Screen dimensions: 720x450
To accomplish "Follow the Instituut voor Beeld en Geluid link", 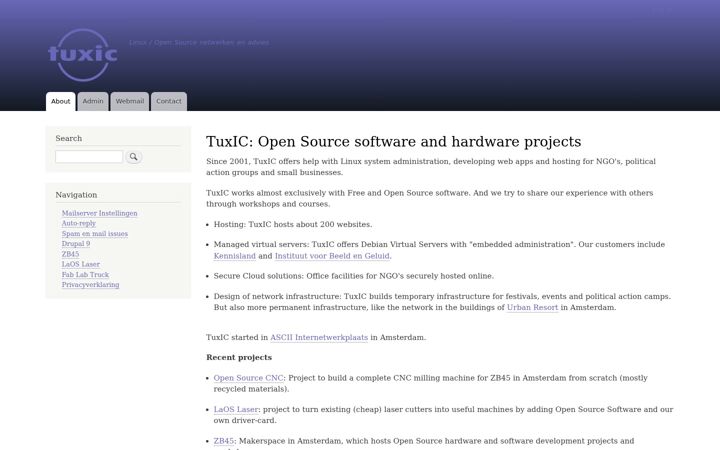I will (x=332, y=256).
